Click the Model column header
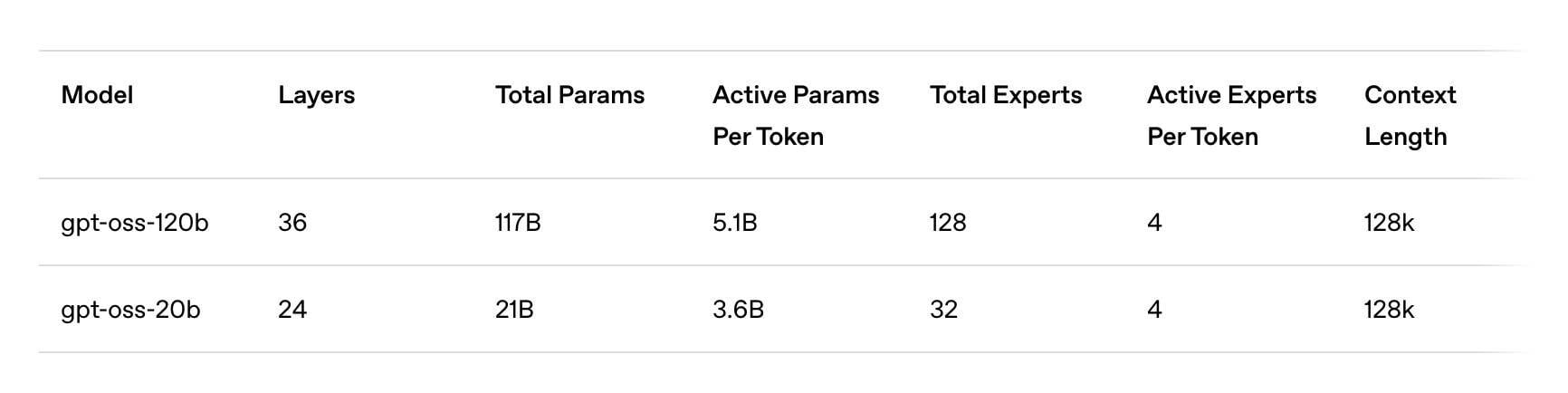 pos(97,95)
